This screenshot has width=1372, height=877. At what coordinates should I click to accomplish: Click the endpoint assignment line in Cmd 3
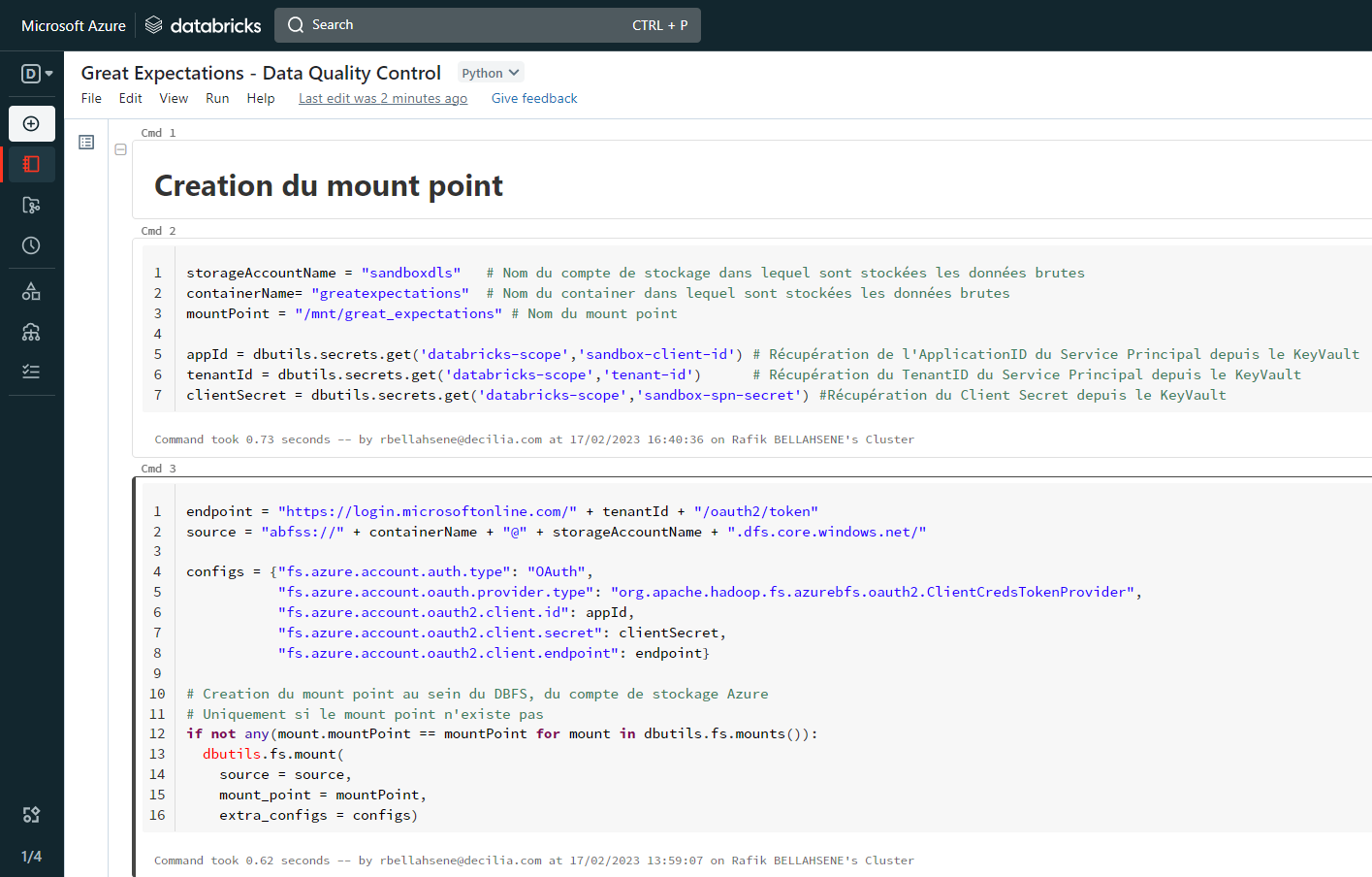(502, 511)
